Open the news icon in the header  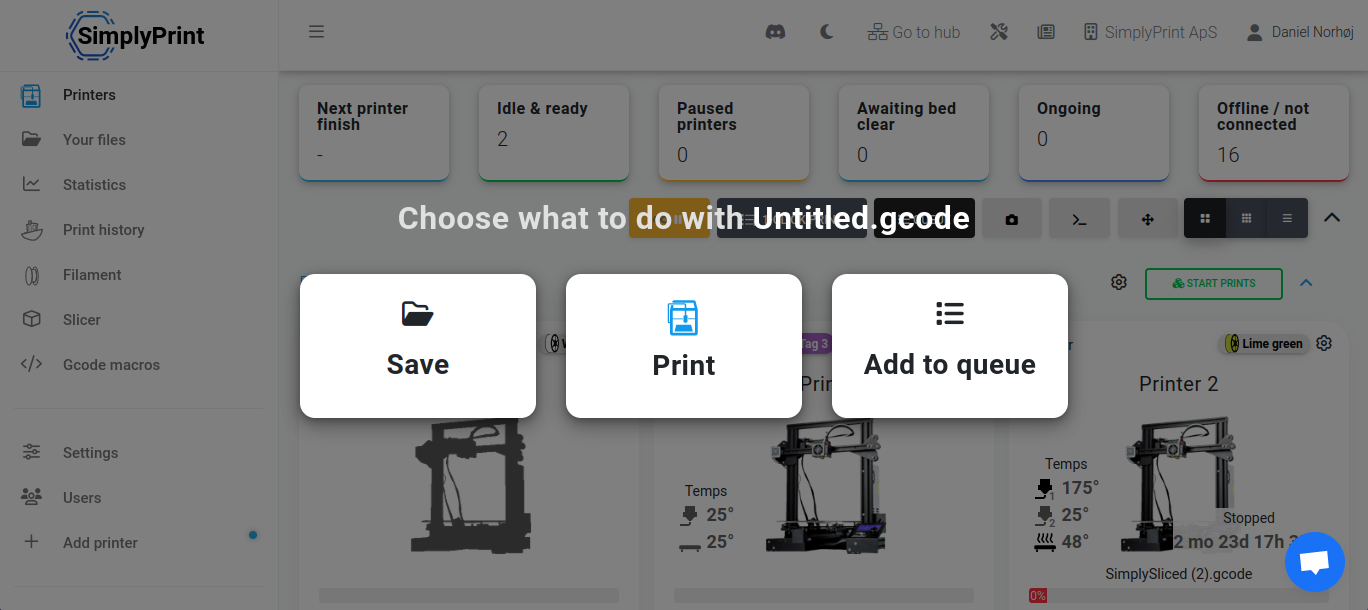tap(1046, 32)
